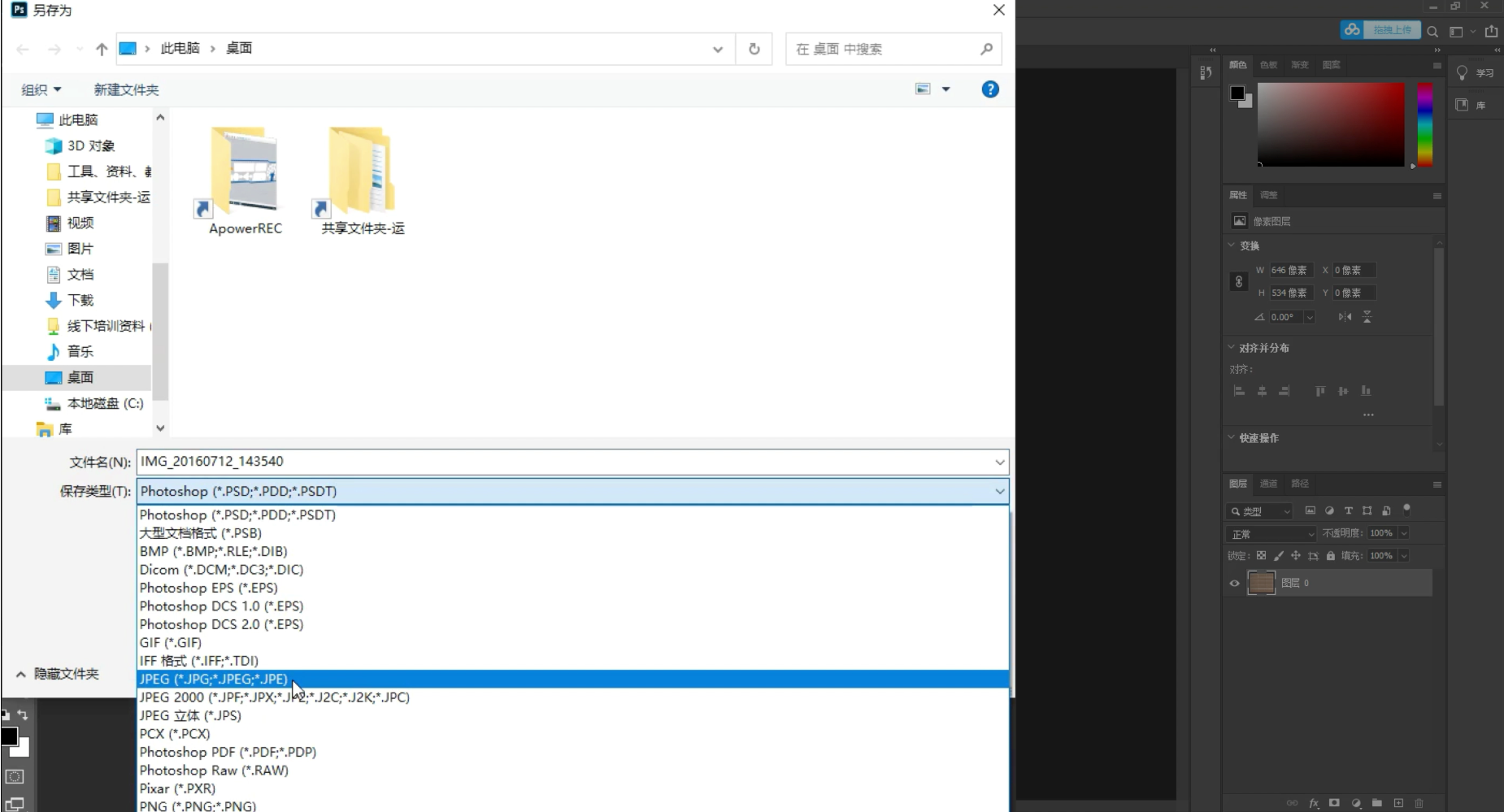The image size is (1504, 812).
Task: Filter layers by text type icon
Action: tap(1348, 510)
